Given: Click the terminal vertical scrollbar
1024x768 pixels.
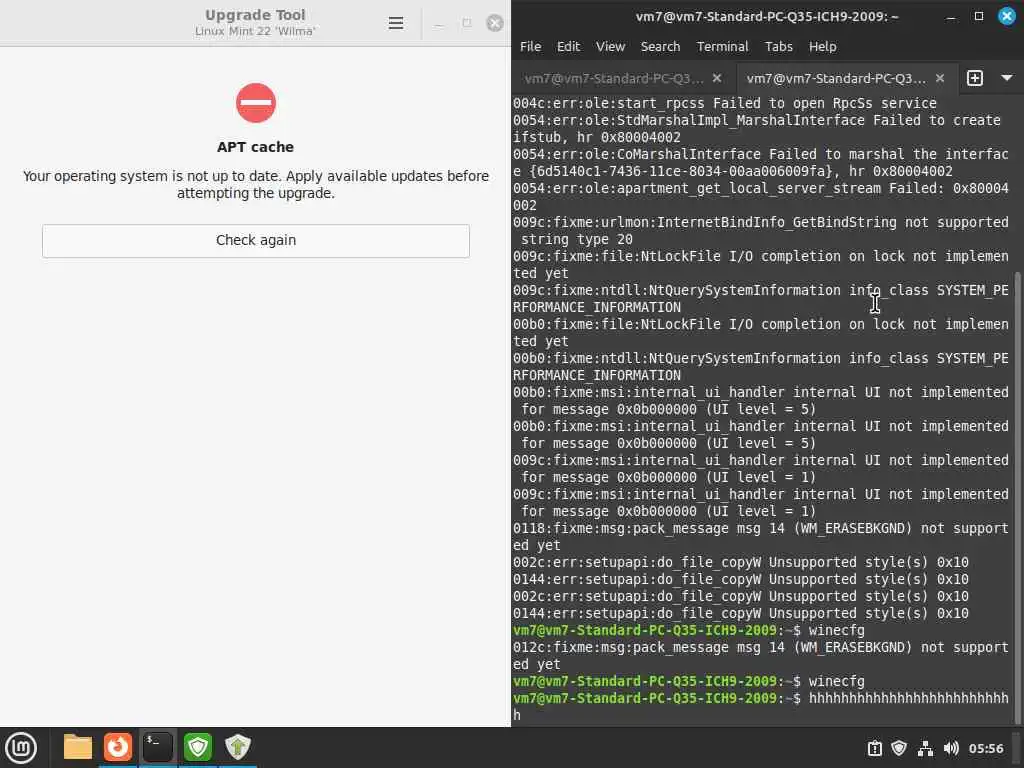Looking at the screenshot, I should point(1018,496).
